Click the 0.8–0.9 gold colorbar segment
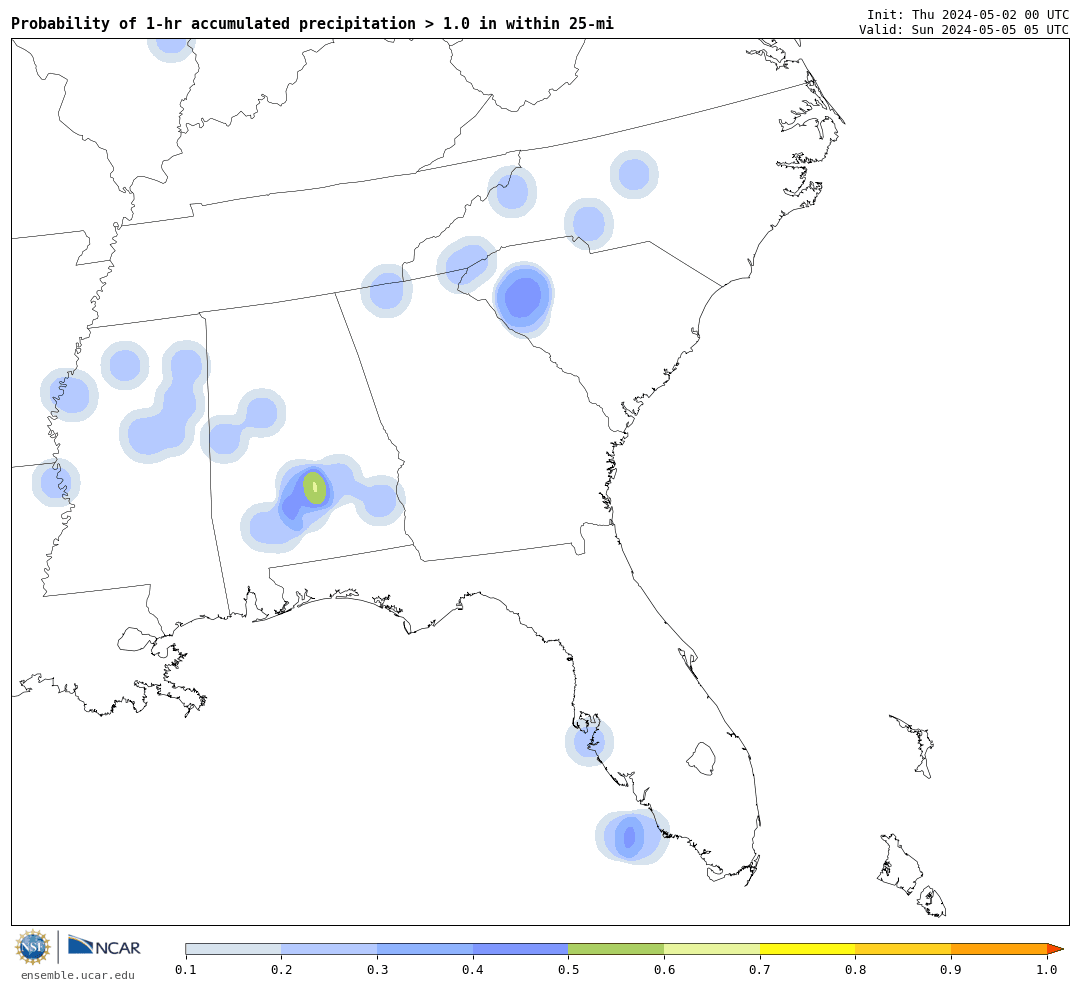 click(904, 949)
